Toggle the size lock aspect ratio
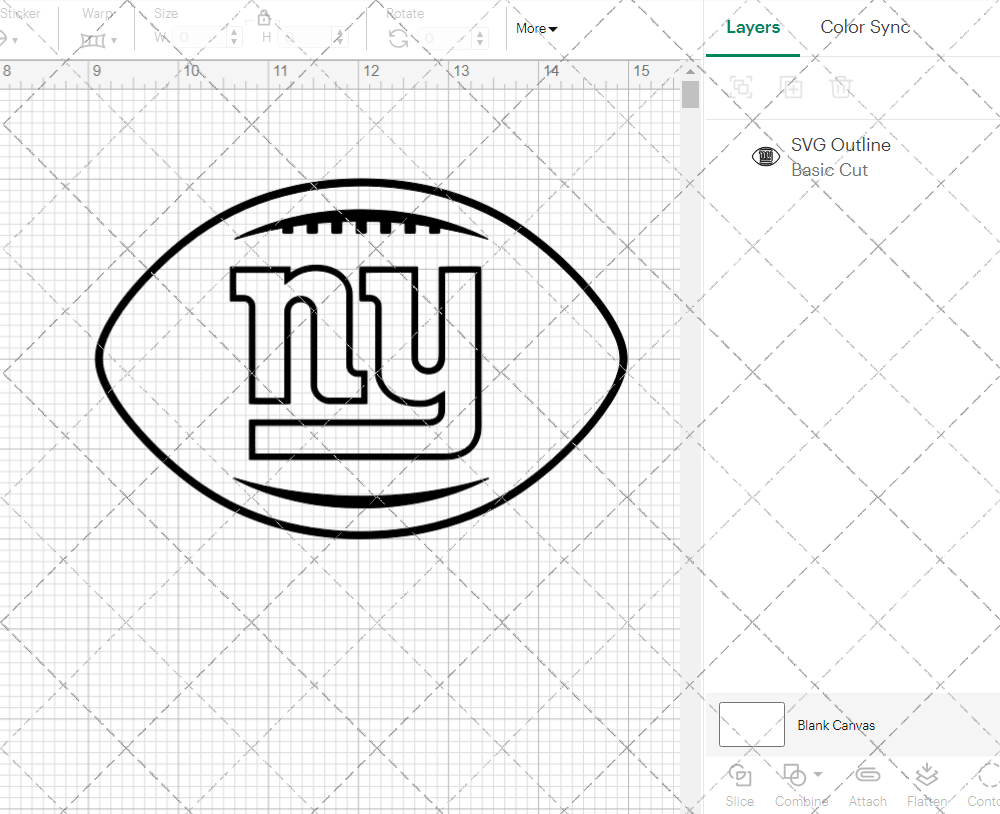 pos(263,18)
